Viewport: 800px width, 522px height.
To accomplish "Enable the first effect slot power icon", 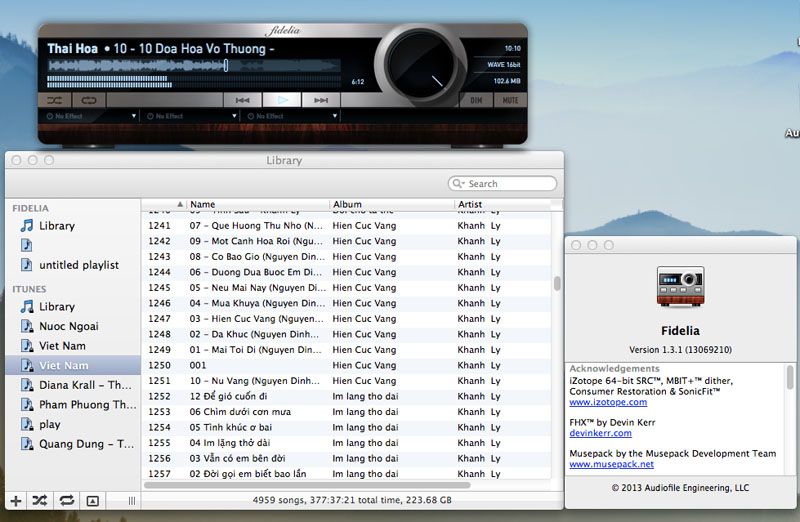I will [49, 116].
